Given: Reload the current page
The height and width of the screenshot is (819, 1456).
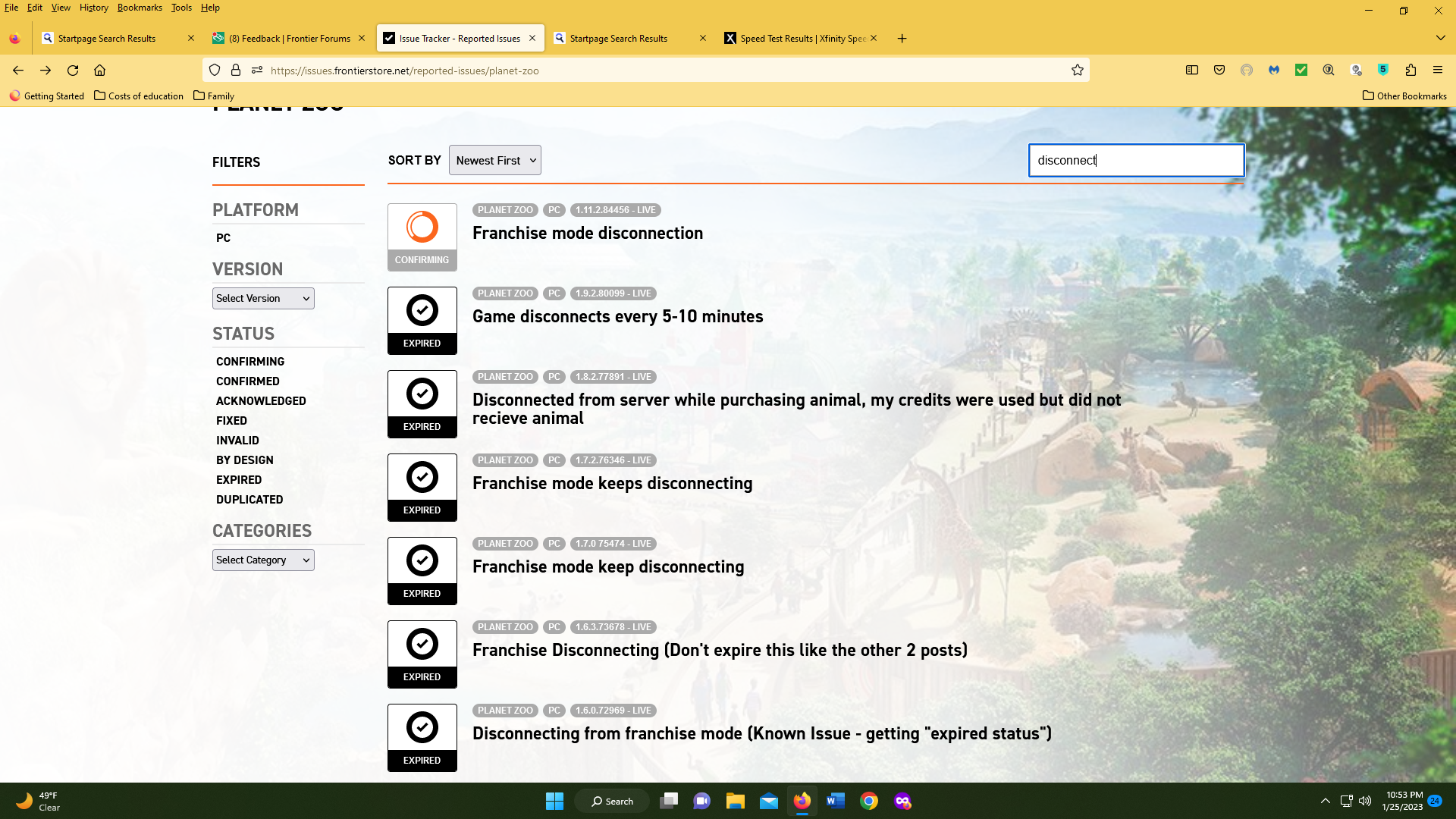Looking at the screenshot, I should click(73, 70).
